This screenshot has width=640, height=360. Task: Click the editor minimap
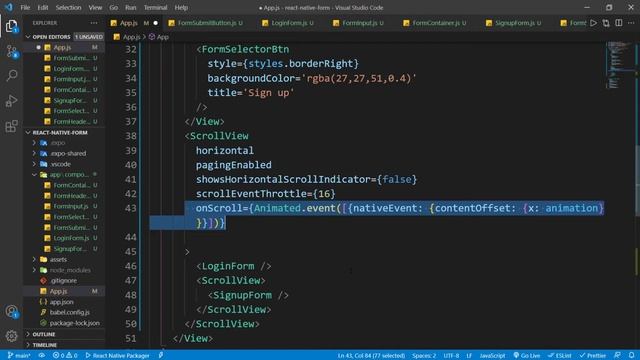[620, 65]
